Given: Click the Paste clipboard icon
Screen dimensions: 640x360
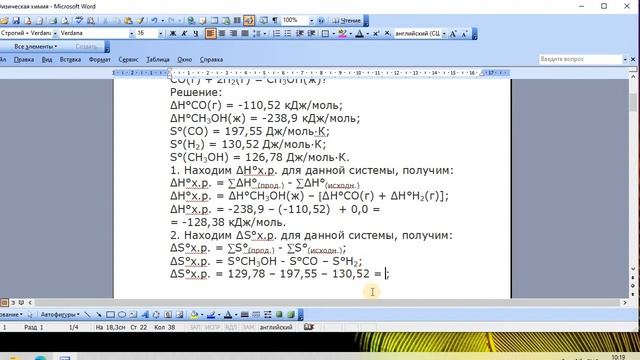Looking at the screenshot, I should point(128,20).
